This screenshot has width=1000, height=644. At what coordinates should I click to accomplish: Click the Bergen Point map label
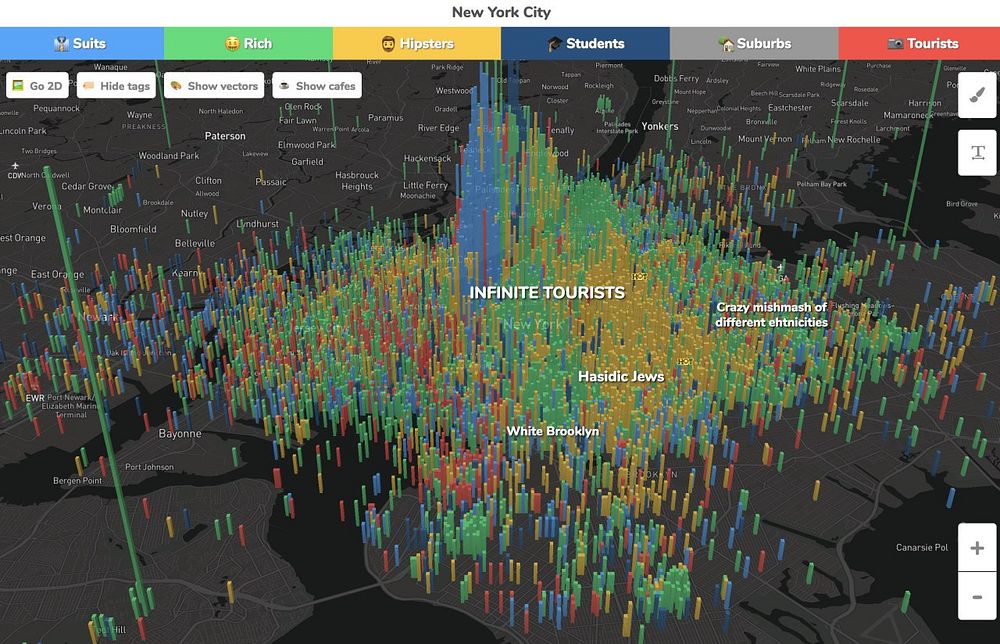(77, 480)
